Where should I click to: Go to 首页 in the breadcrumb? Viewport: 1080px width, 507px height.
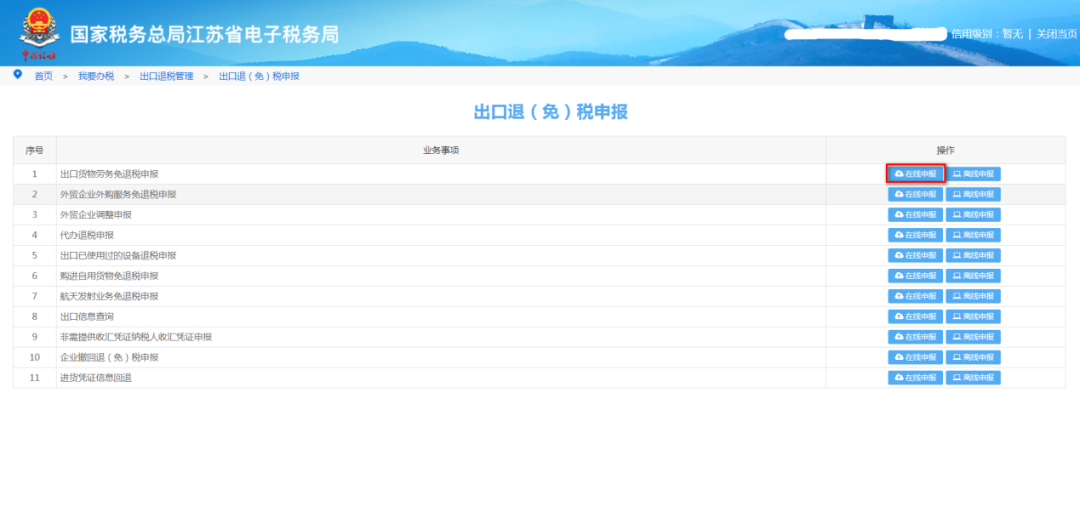[x=43, y=76]
